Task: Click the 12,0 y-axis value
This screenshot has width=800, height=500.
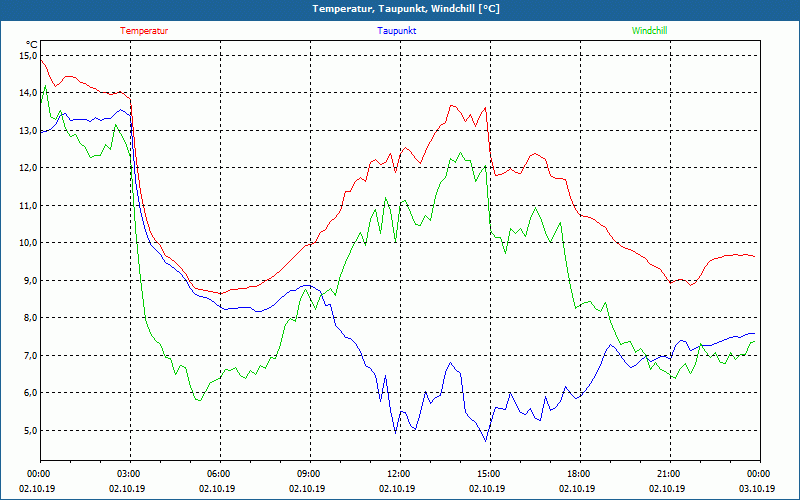Action: 28,168
